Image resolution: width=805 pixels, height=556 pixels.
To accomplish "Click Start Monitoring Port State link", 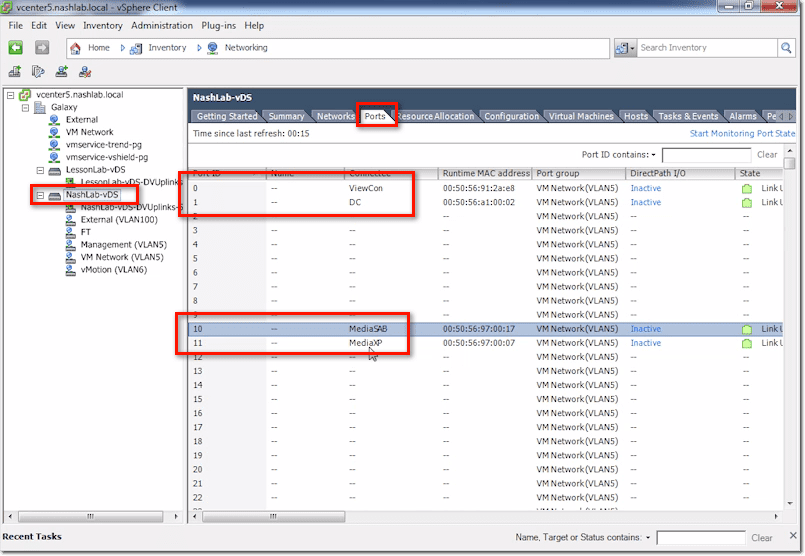I will (742, 133).
